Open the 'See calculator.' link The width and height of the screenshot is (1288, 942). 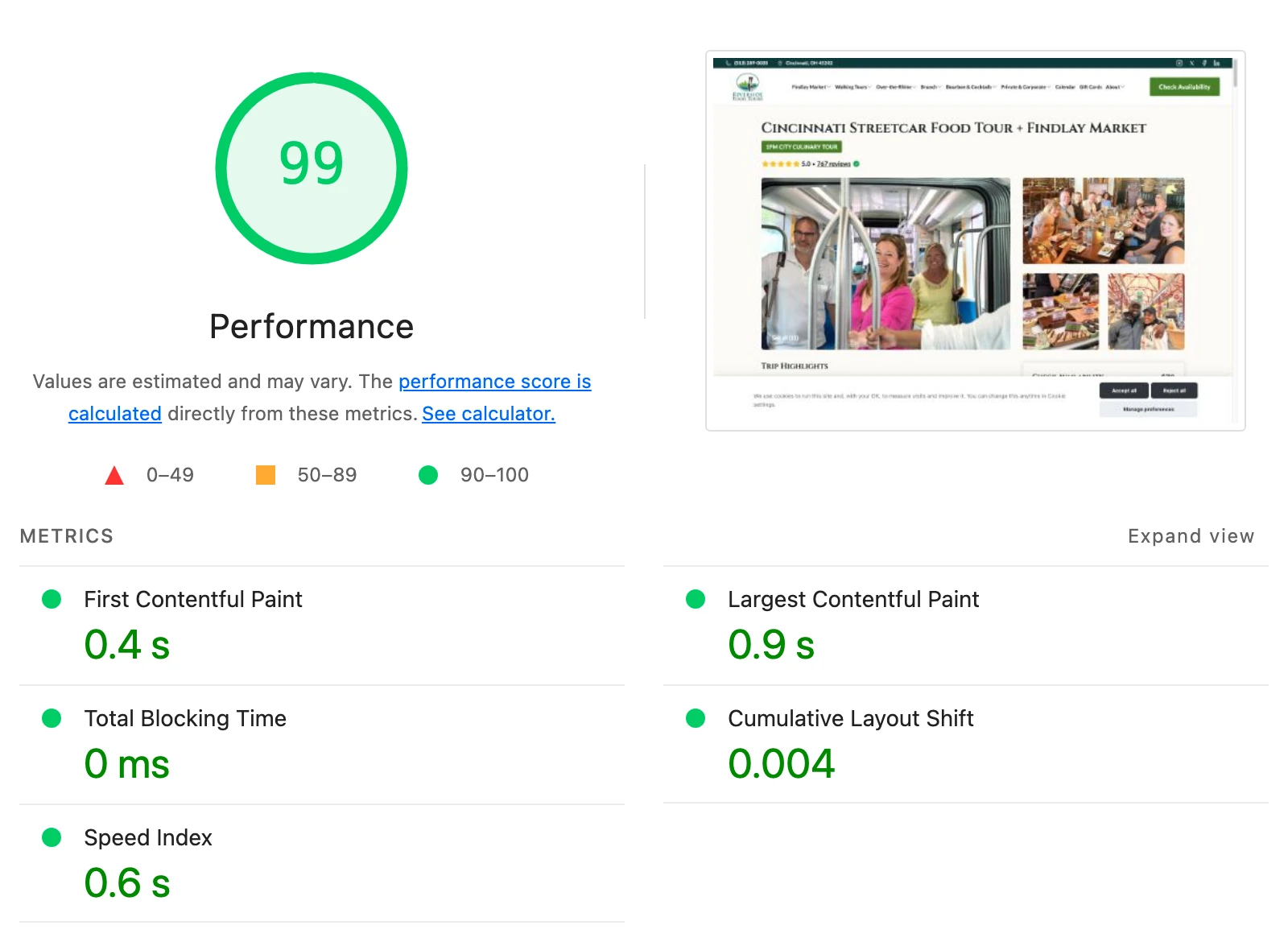pyautogui.click(x=489, y=414)
